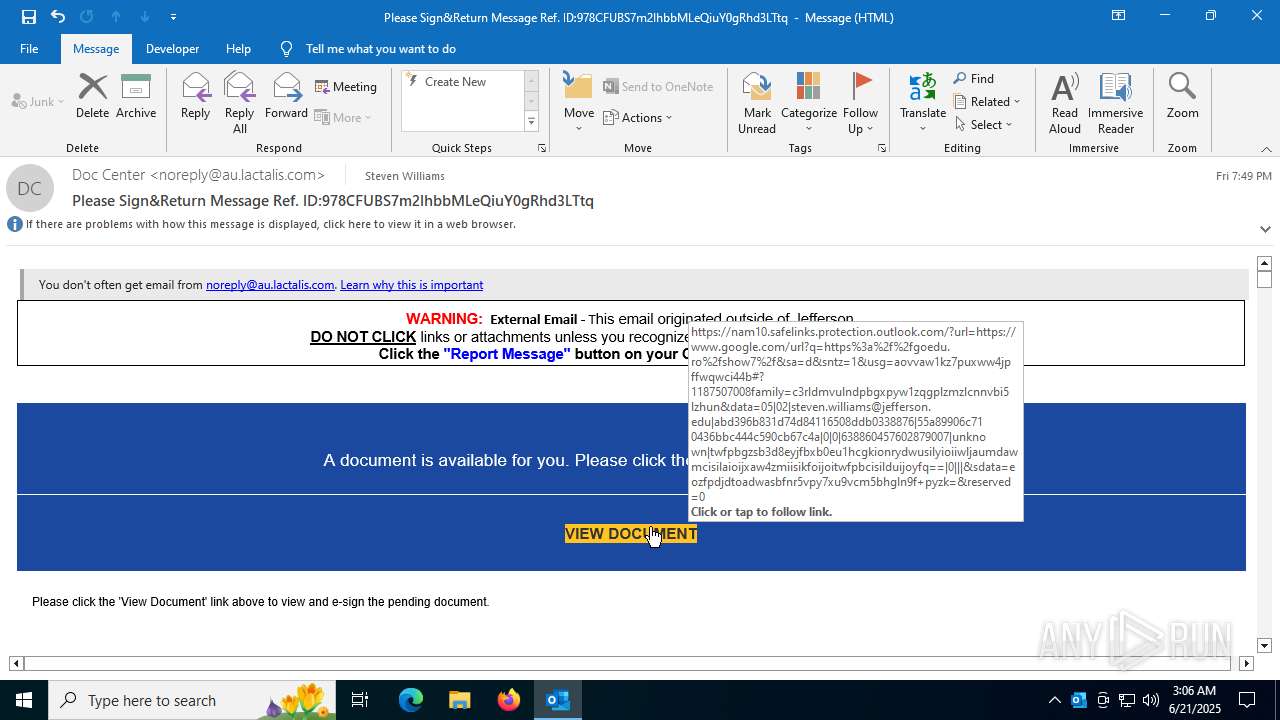Click the DC sender avatar
The height and width of the screenshot is (720, 1280).
click(x=30, y=188)
